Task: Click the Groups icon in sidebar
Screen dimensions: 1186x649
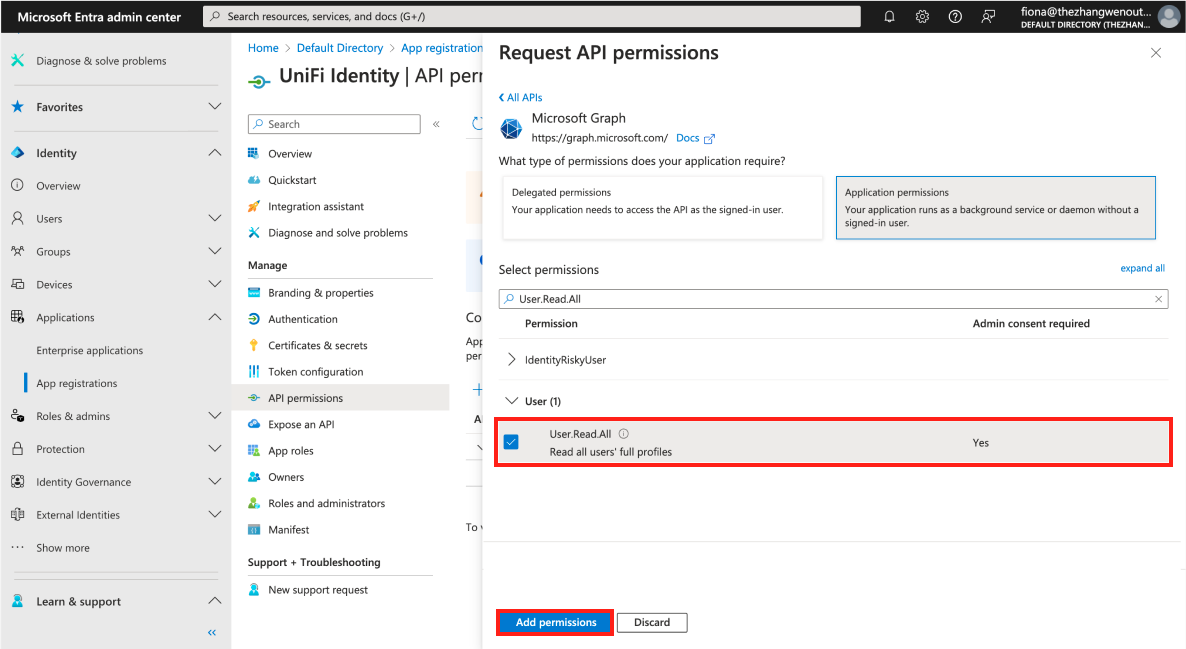Action: (x=17, y=251)
